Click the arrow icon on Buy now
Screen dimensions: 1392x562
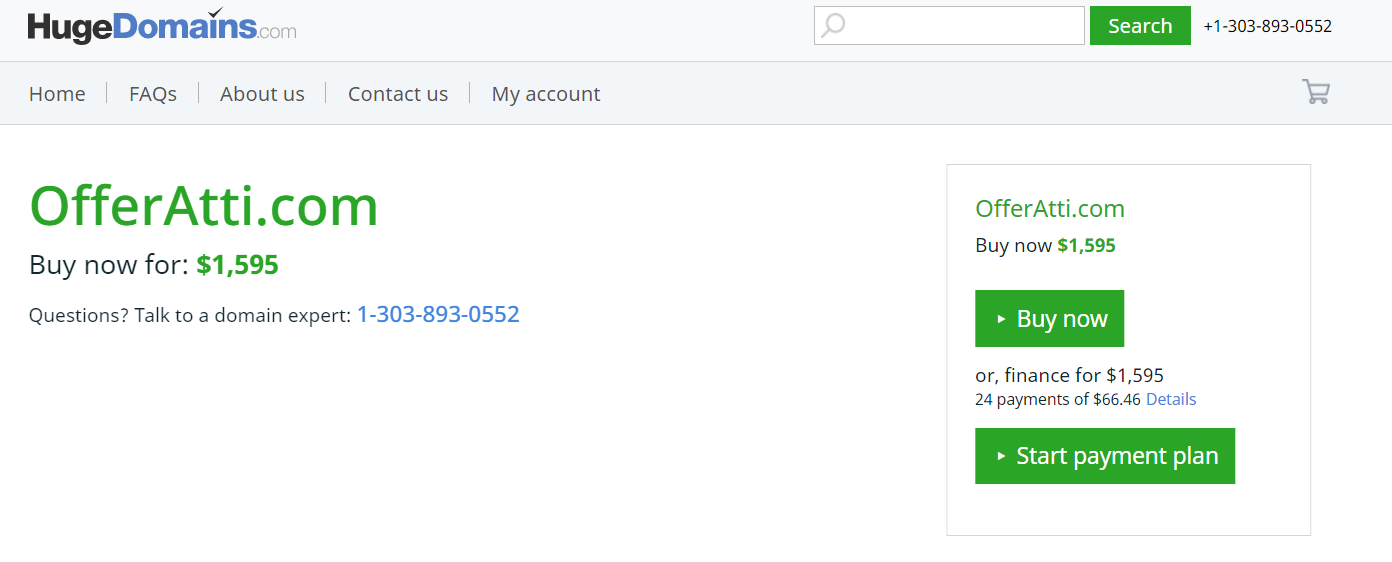click(x=1001, y=319)
